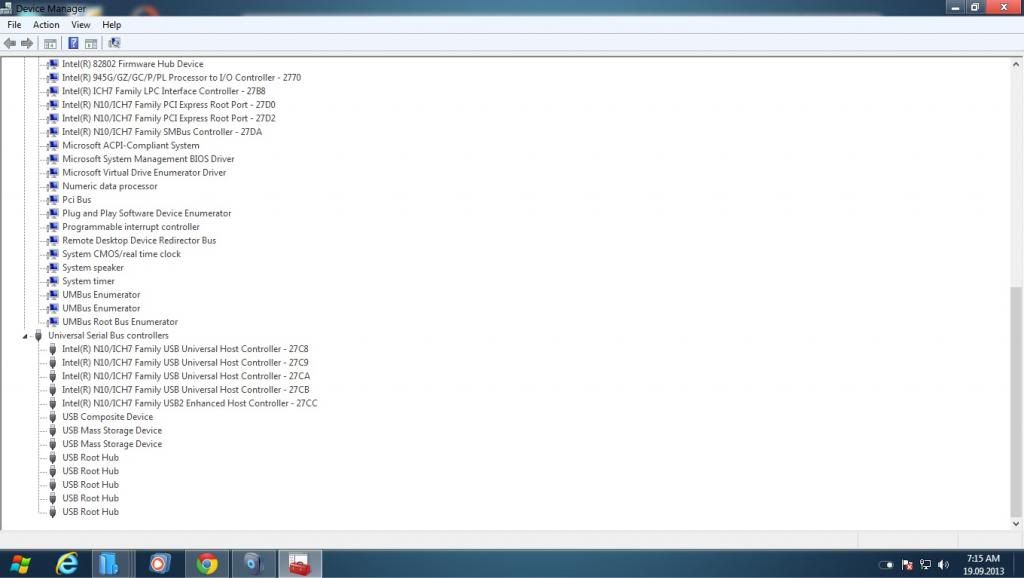This screenshot has height=578, width=1024.
Task: Click the USB category icon beside Universal Serial Bus controllers
Action: pos(38,336)
